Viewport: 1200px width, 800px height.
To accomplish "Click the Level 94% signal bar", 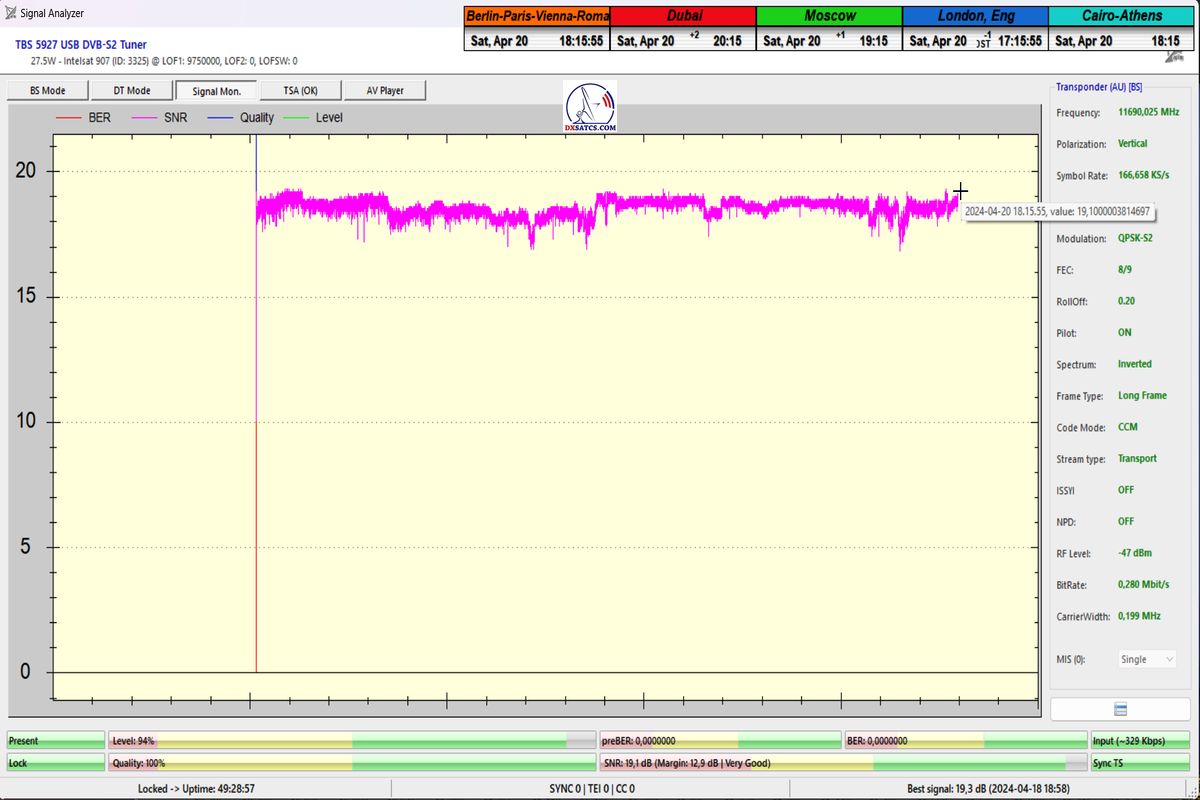I will (x=352, y=741).
